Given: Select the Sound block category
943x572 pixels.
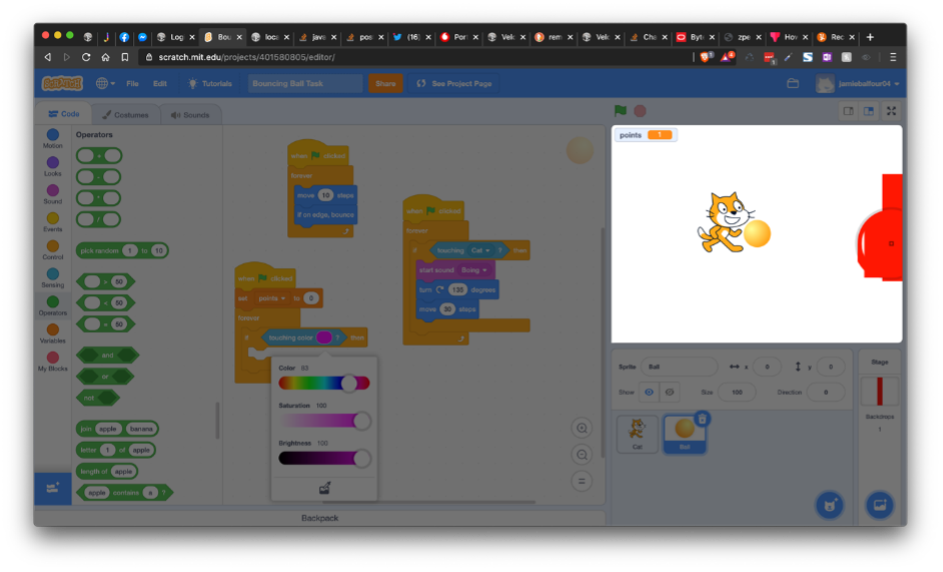Looking at the screenshot, I should coord(52,194).
